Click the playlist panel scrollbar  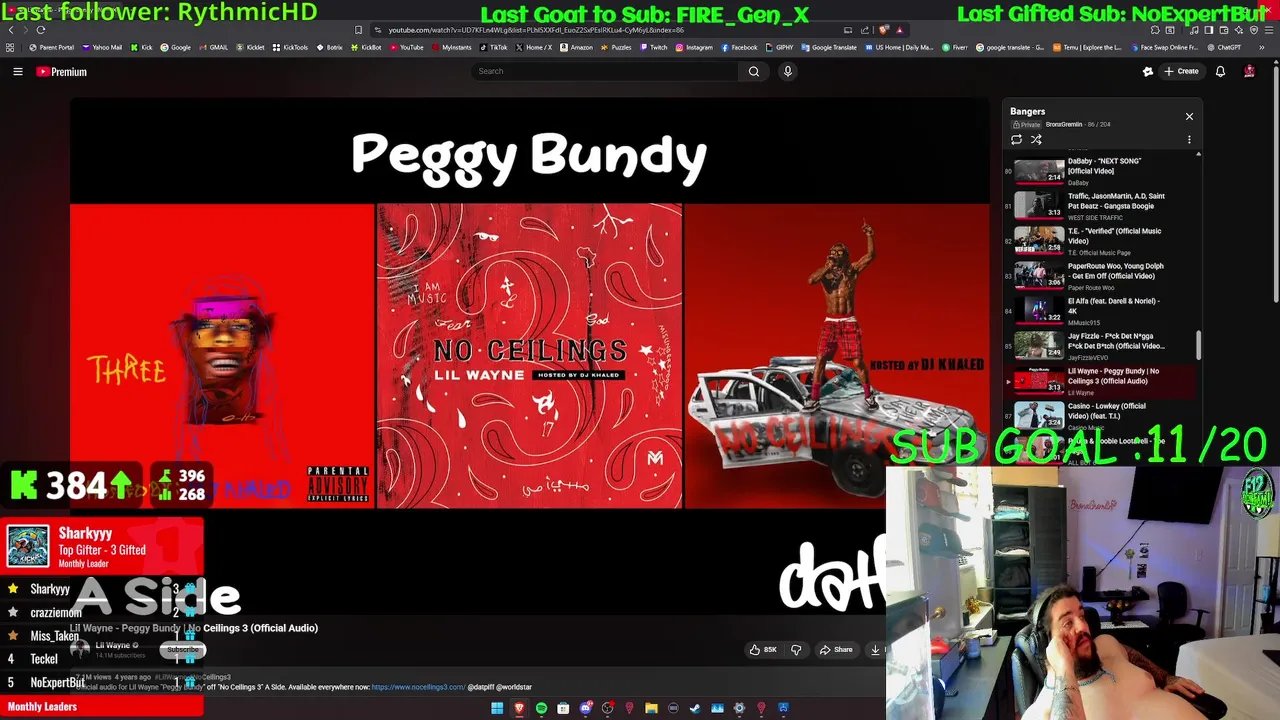(x=1198, y=345)
